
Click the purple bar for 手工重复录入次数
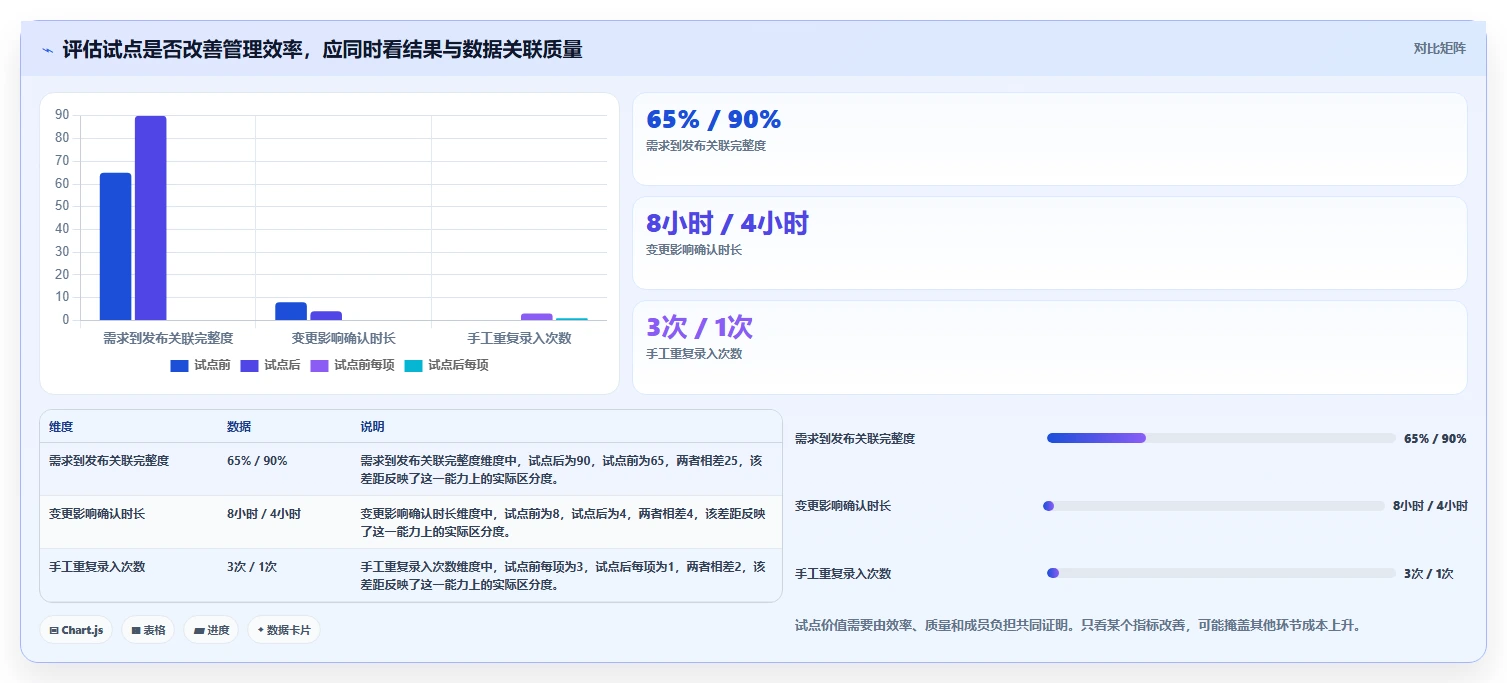tap(536, 317)
